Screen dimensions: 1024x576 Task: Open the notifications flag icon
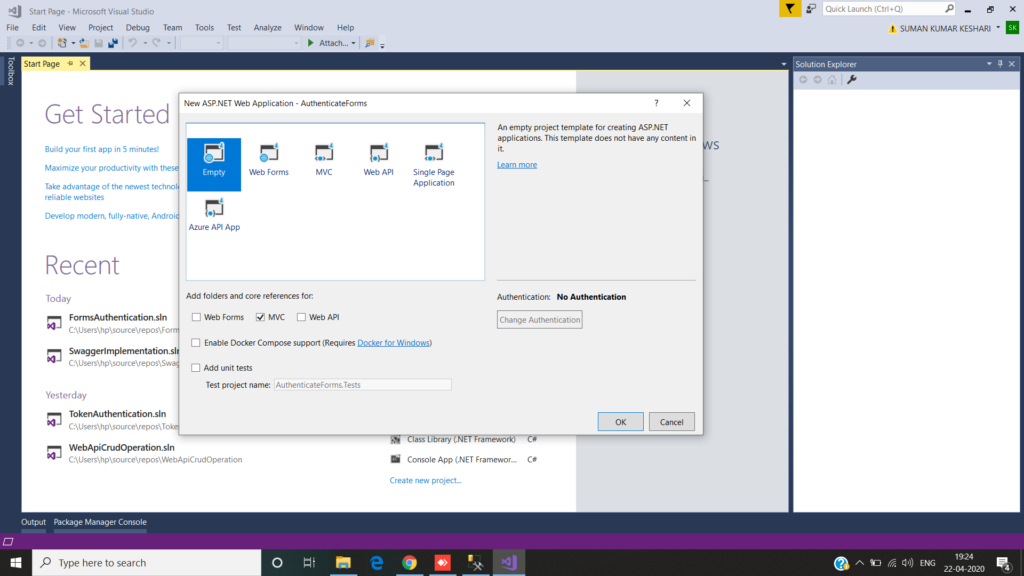pos(790,8)
